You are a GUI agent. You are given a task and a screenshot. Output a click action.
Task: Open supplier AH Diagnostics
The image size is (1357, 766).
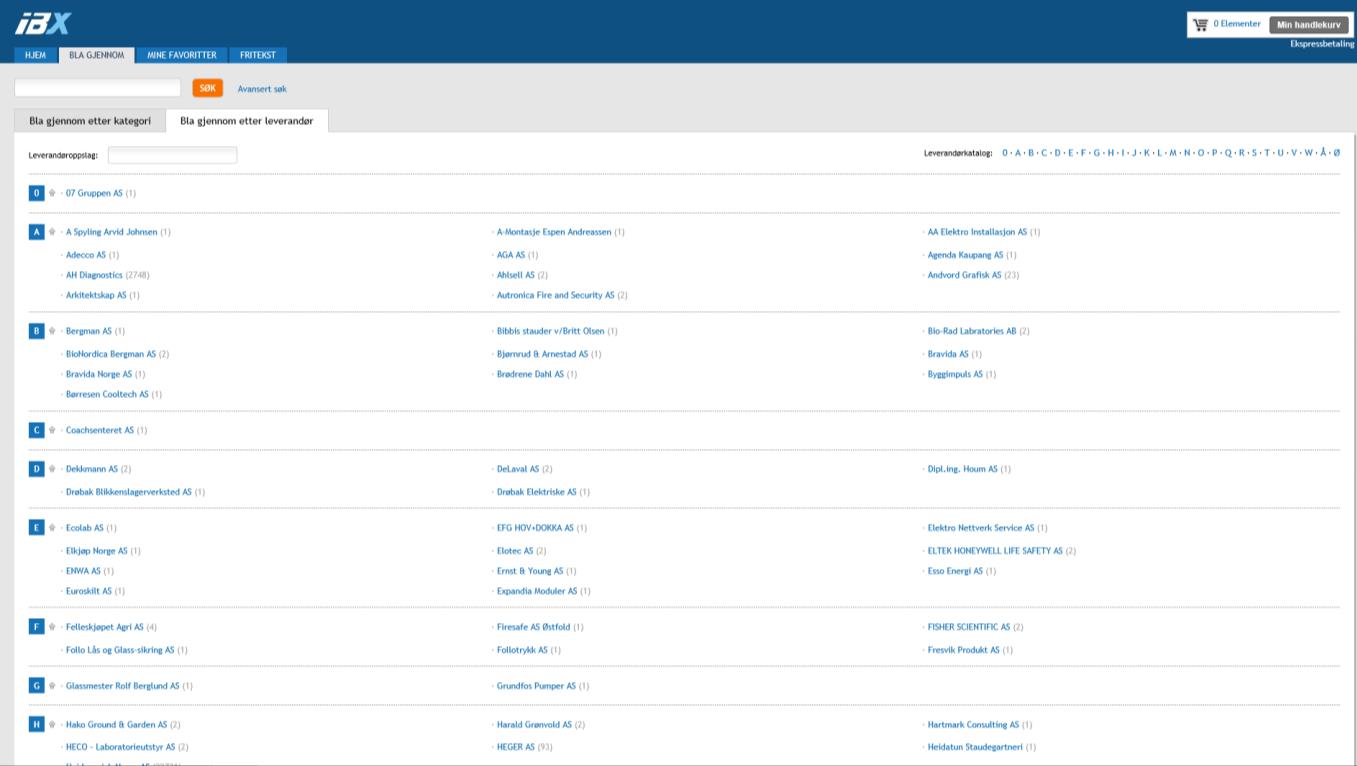click(x=94, y=275)
